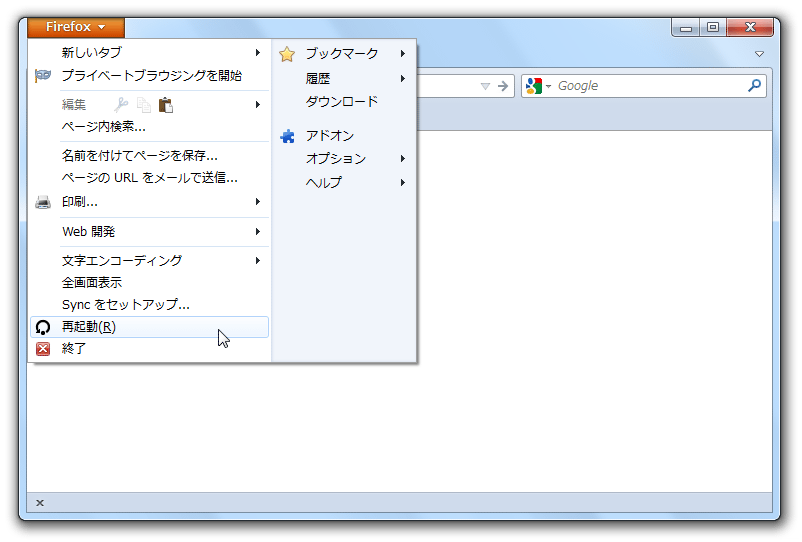802x542 pixels.
Task: Maximize the Firefox window
Action: pos(713,28)
